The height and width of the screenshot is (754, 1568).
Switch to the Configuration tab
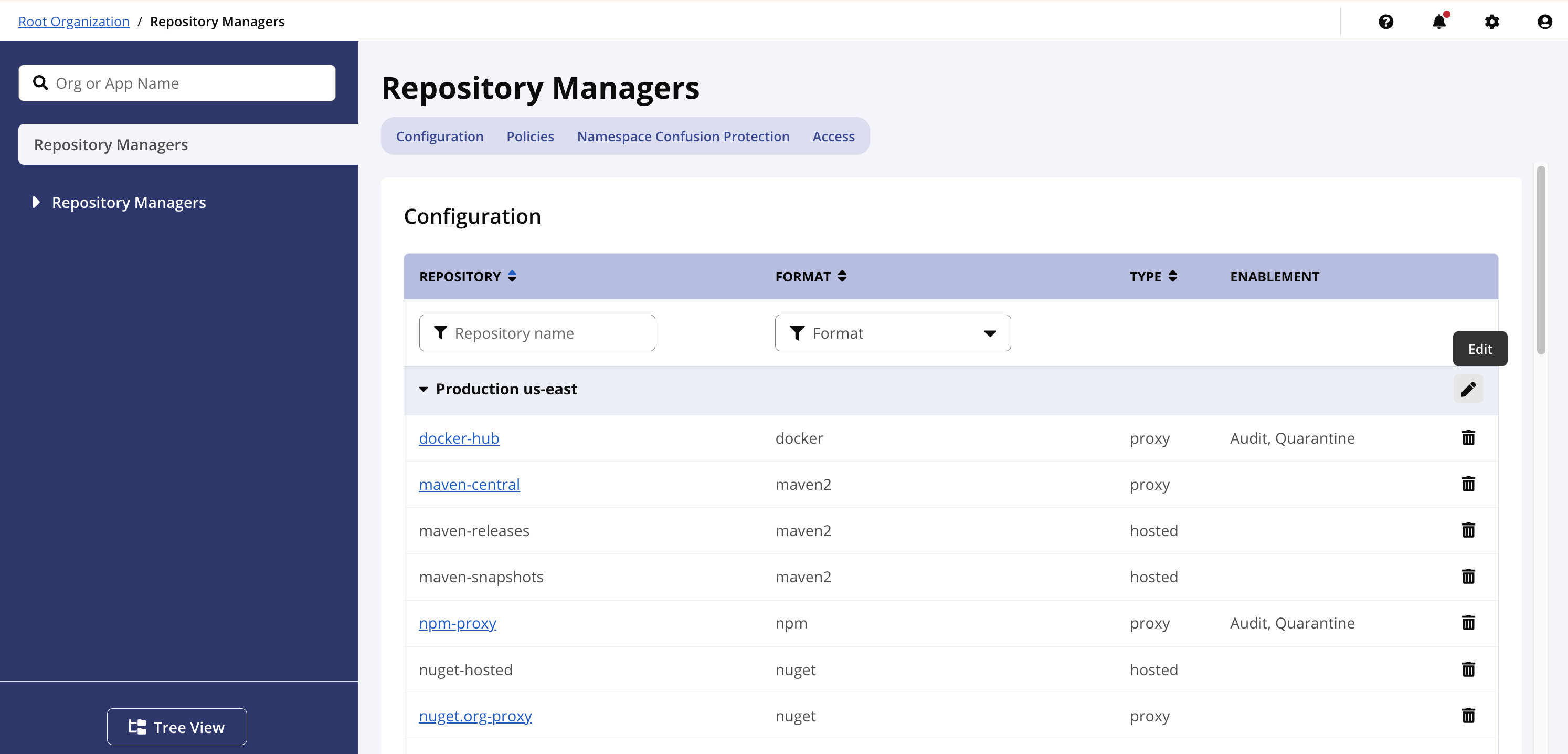(439, 137)
